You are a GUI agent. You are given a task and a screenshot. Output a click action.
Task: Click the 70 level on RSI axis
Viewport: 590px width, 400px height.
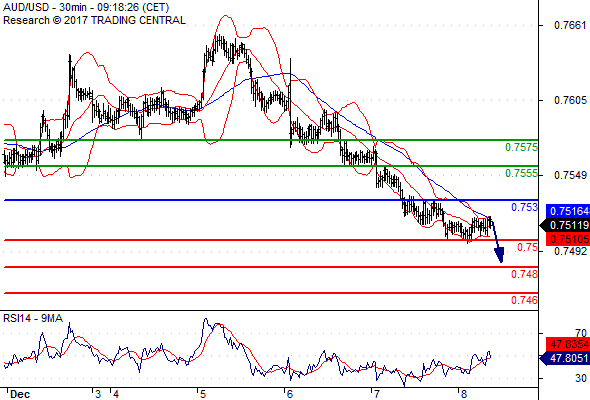click(x=581, y=333)
